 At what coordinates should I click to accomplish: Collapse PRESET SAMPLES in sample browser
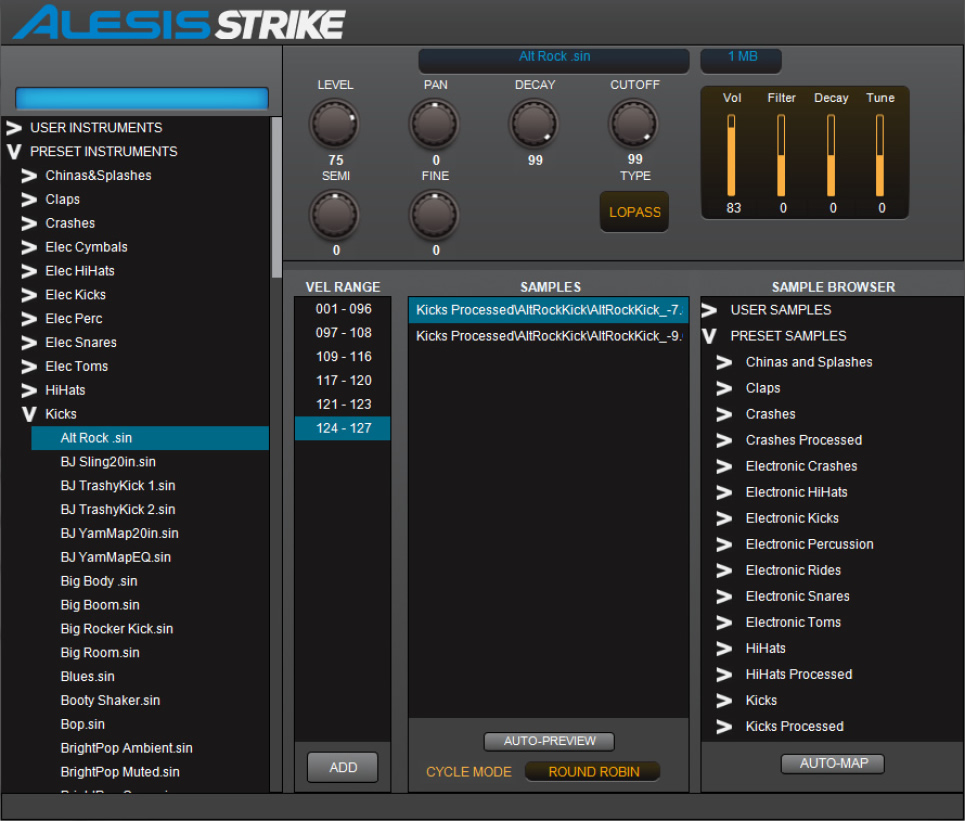709,336
